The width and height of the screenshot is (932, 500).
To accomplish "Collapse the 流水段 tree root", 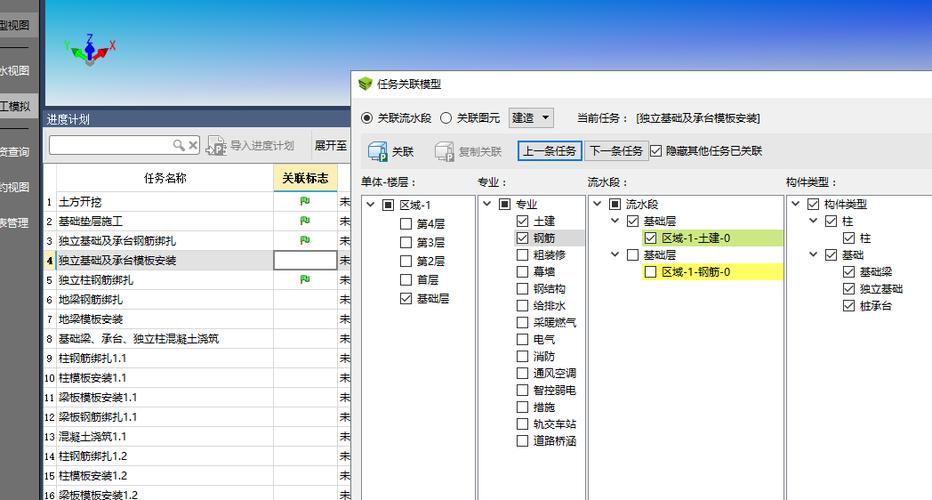I will pos(597,204).
